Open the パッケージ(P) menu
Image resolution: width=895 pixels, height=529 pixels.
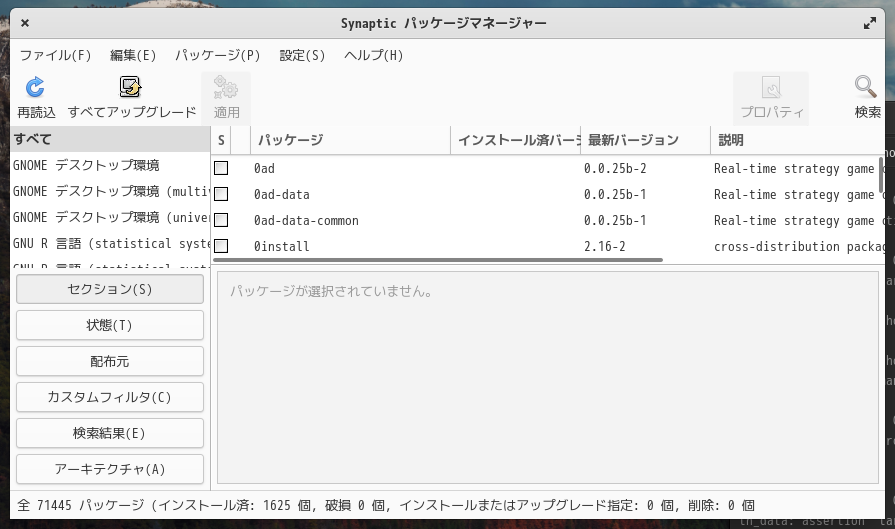(x=217, y=55)
